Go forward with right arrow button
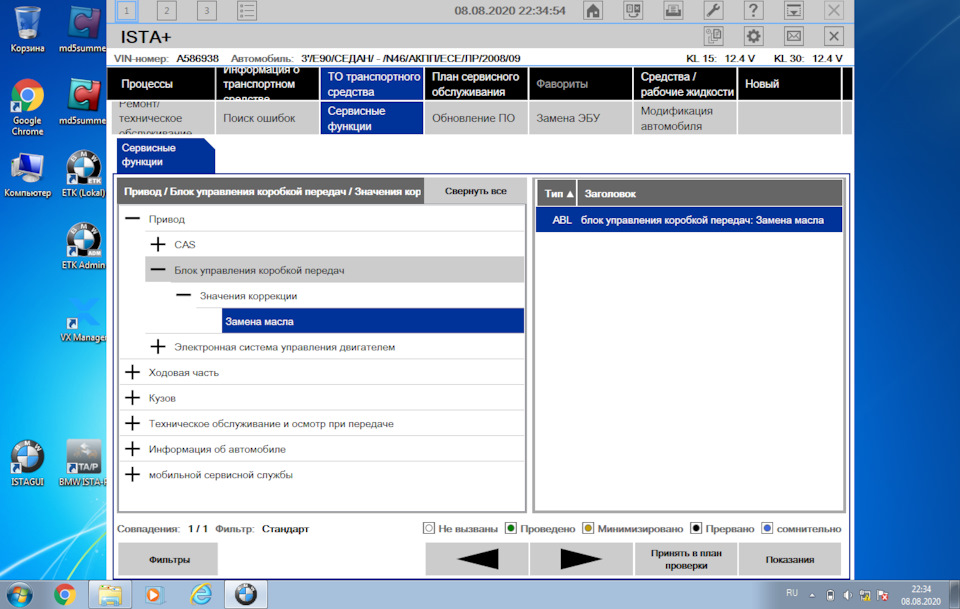Image resolution: width=960 pixels, height=609 pixels. pos(580,559)
